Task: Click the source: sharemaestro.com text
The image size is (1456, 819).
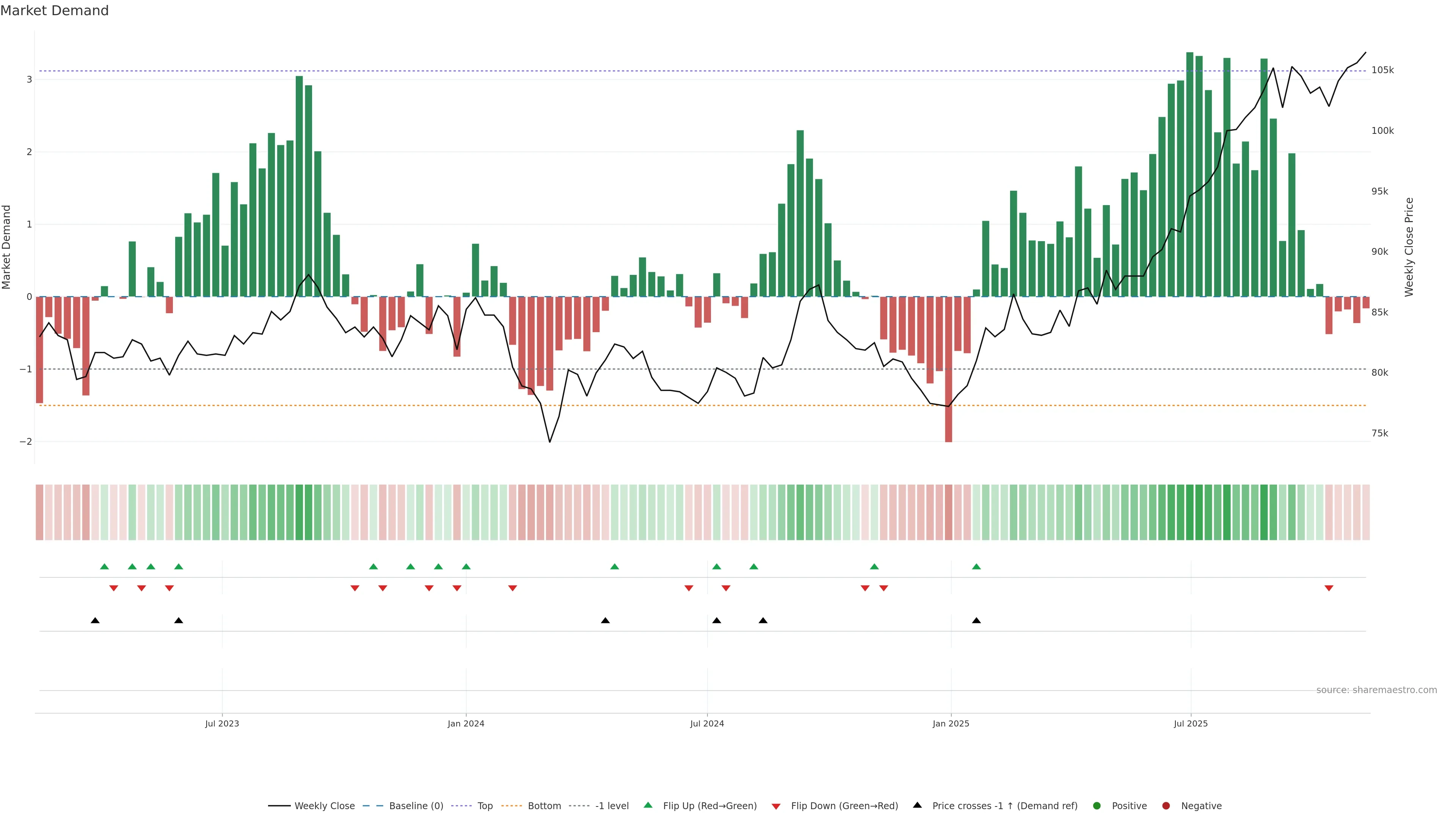Action: pyautogui.click(x=1376, y=690)
